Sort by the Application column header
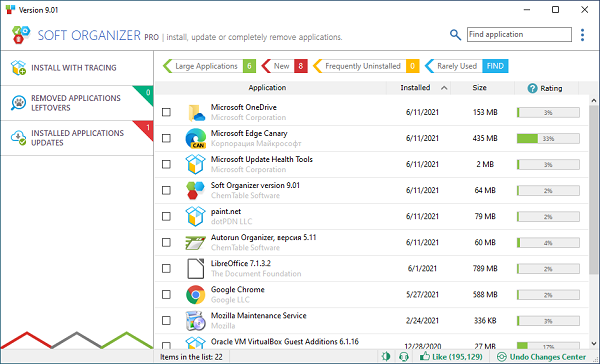The image size is (600, 364). coord(267,88)
